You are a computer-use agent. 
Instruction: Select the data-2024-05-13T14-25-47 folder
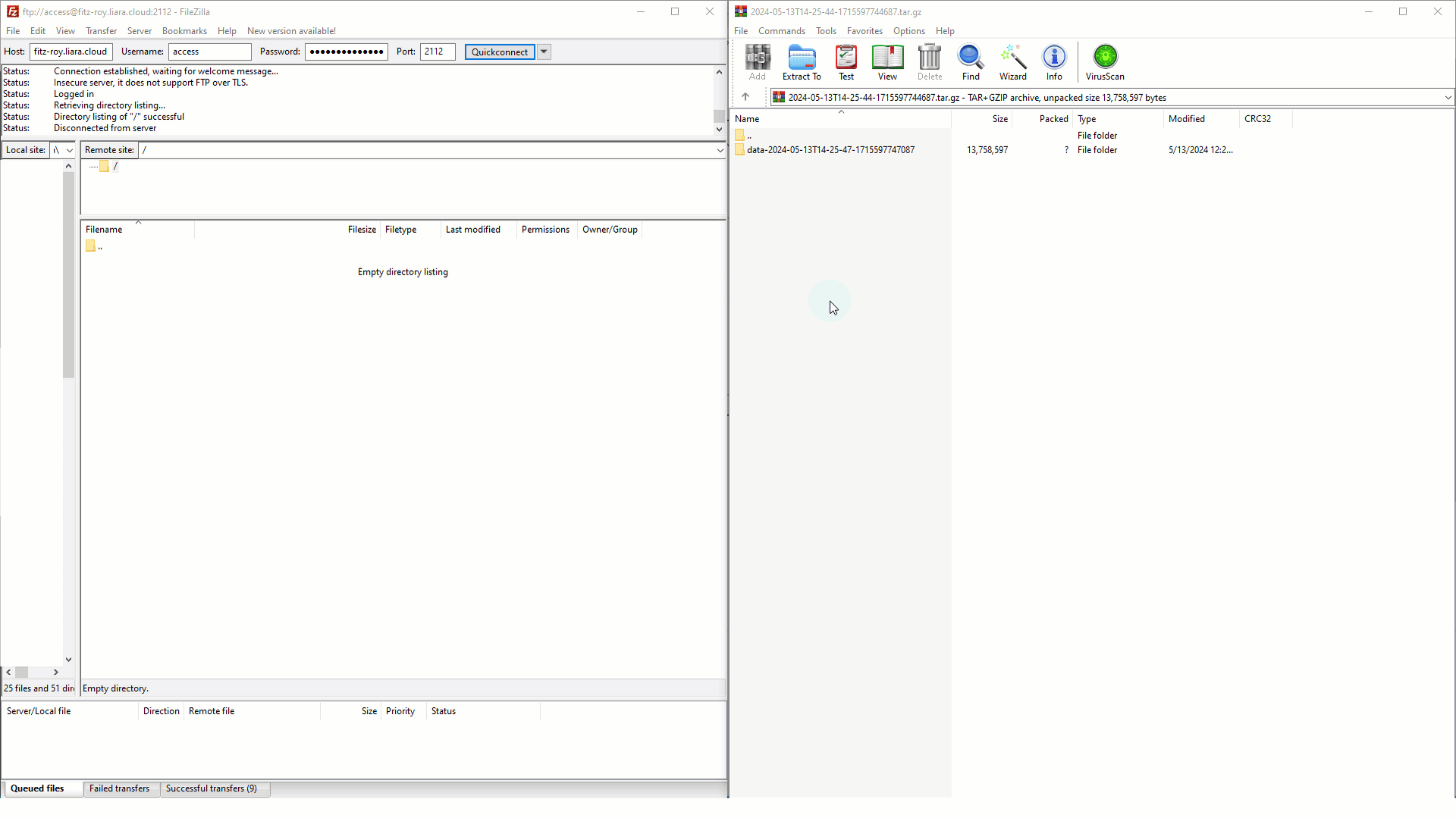click(x=830, y=150)
